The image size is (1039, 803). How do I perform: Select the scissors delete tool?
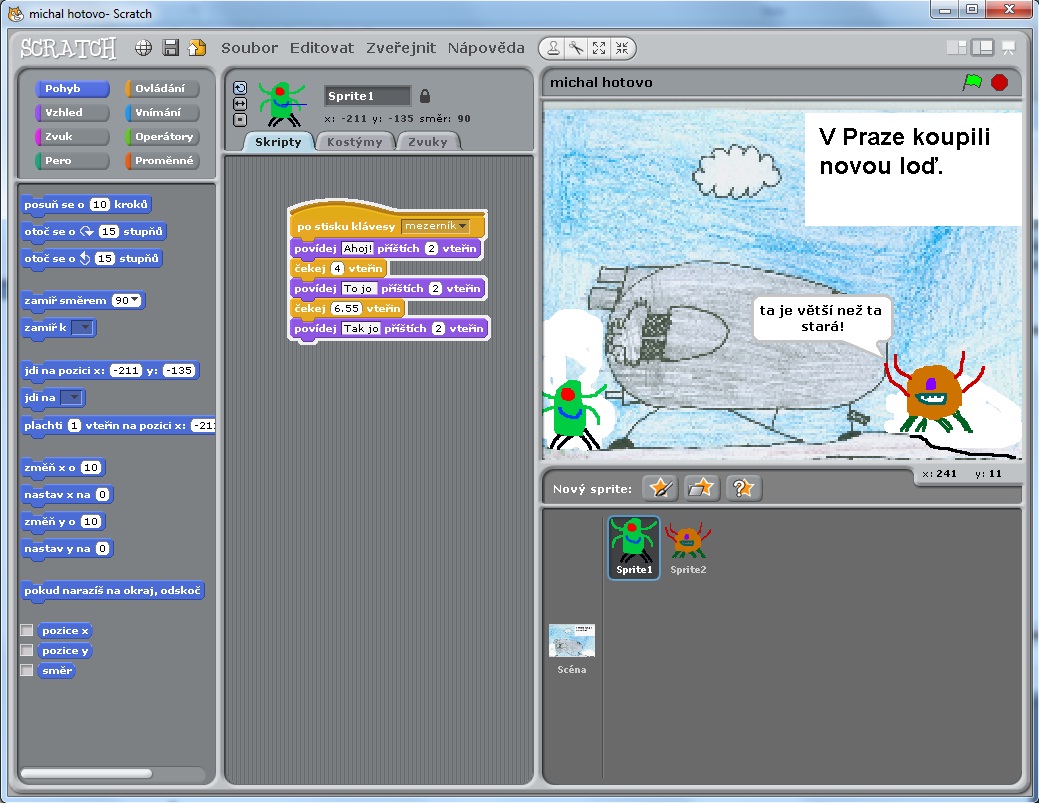(x=576, y=48)
